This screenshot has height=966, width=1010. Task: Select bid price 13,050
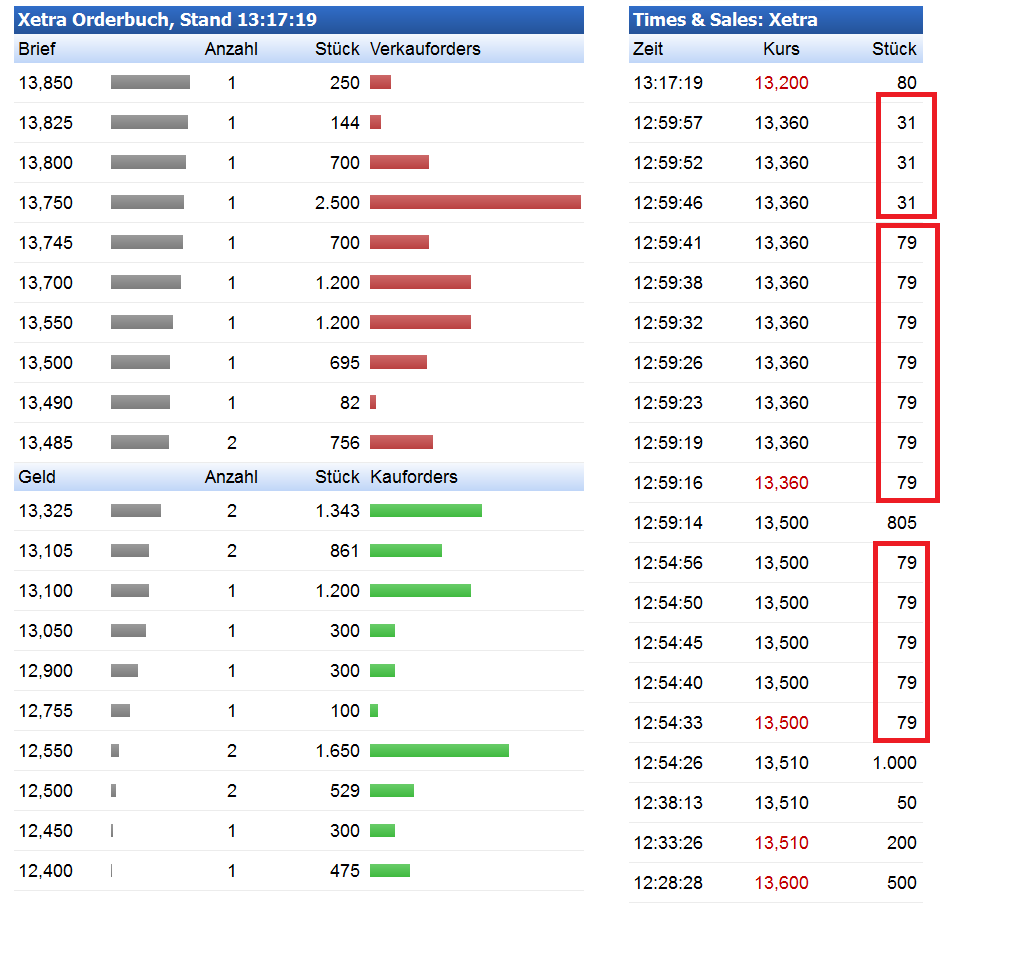(46, 631)
